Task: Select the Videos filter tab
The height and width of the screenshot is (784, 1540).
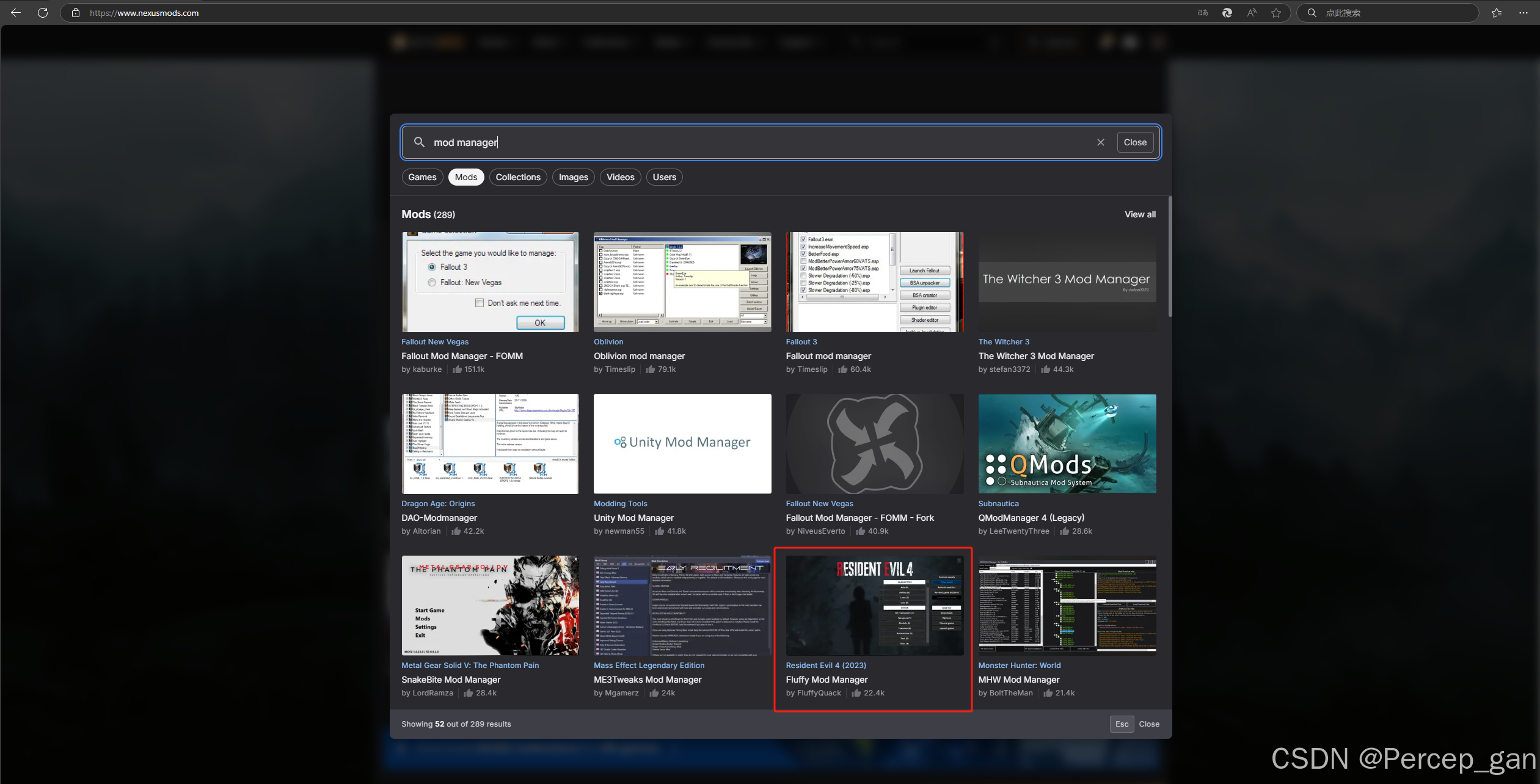Action: (x=620, y=177)
